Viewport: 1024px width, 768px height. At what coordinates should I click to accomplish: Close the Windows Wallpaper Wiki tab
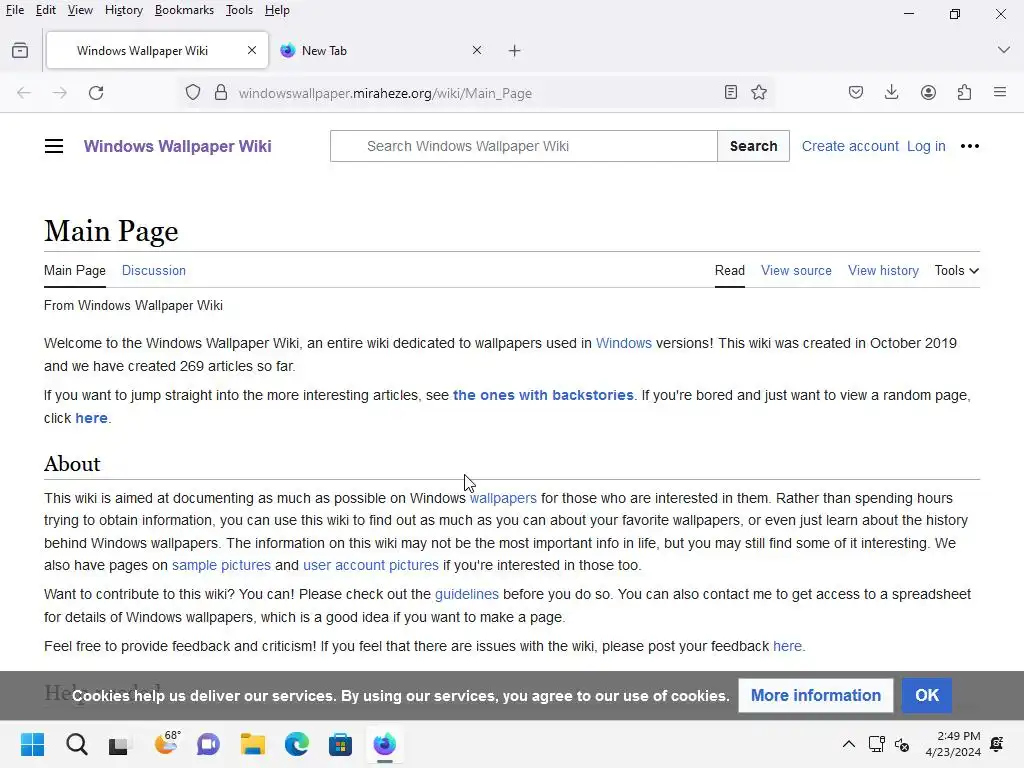point(252,50)
